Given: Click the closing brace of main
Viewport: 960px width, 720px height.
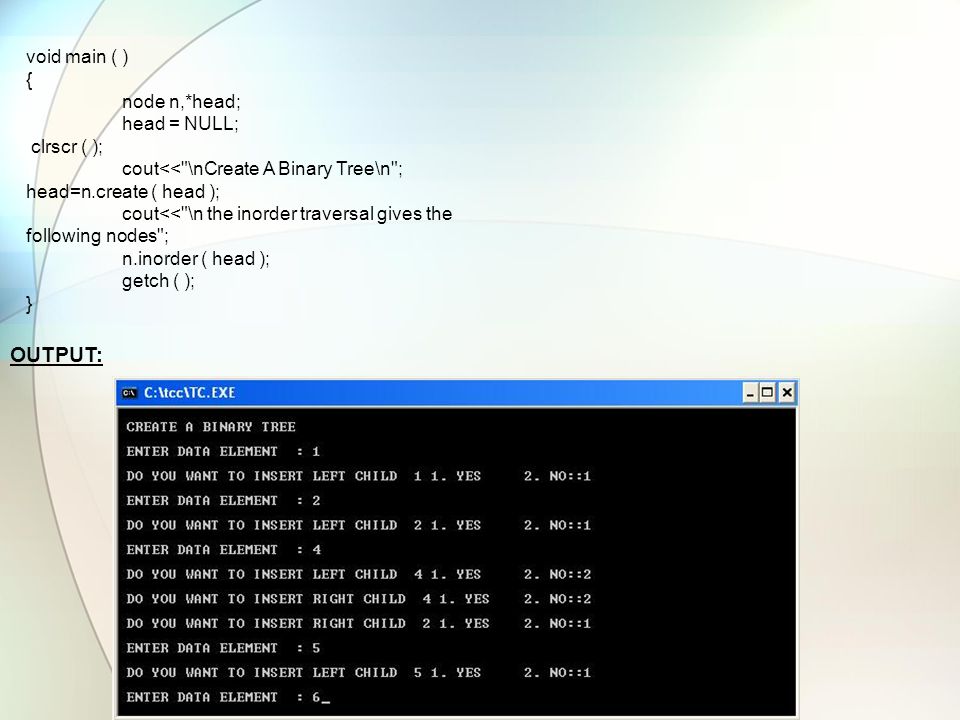Looking at the screenshot, I should click(x=29, y=304).
